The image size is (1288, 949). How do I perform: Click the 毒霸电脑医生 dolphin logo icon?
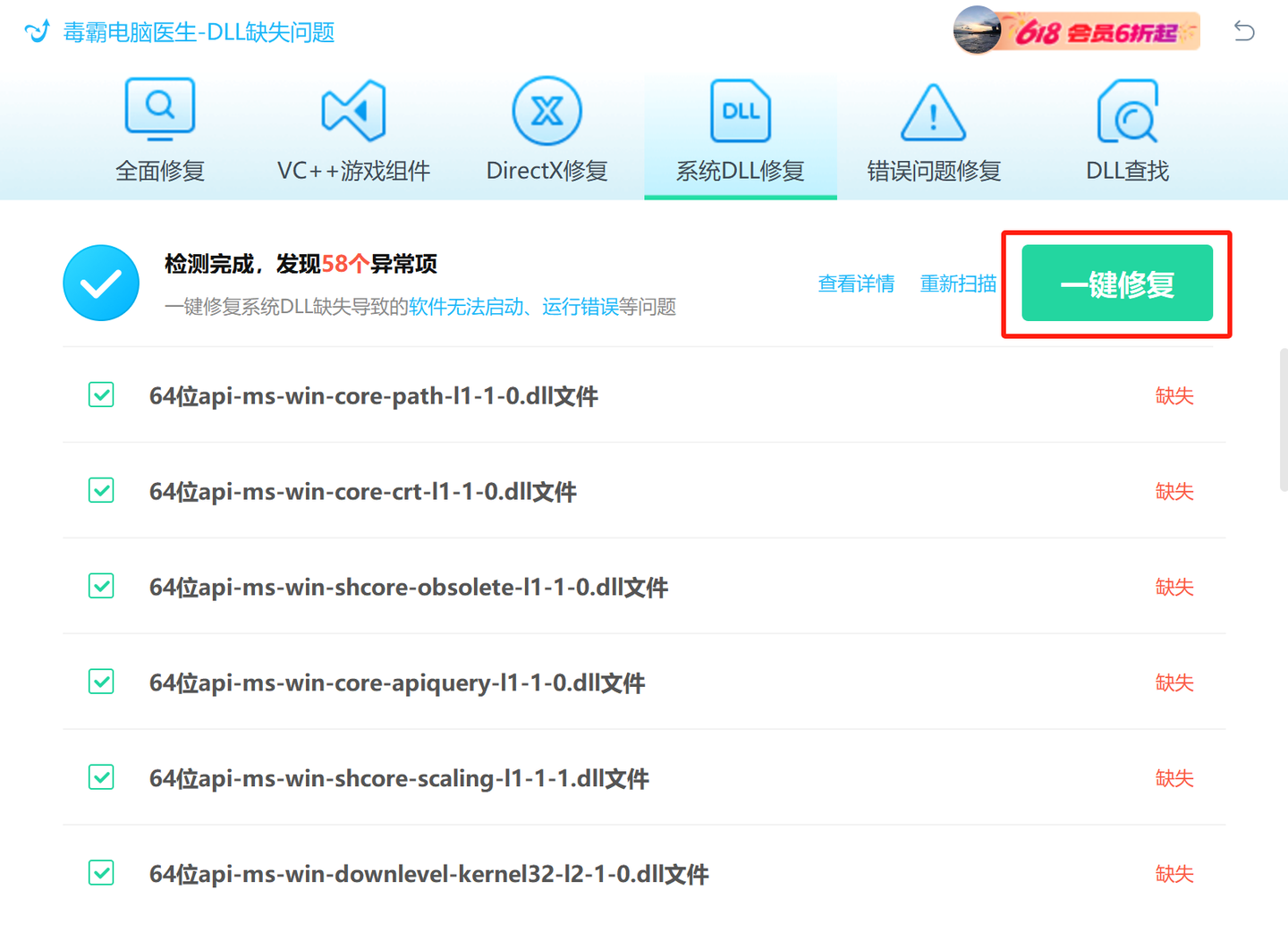36,30
